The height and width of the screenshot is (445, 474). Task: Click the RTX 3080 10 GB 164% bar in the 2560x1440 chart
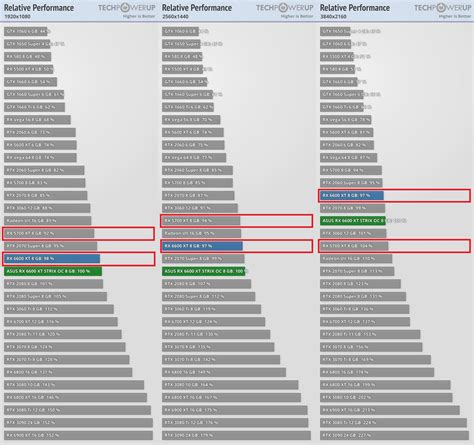click(x=230, y=385)
